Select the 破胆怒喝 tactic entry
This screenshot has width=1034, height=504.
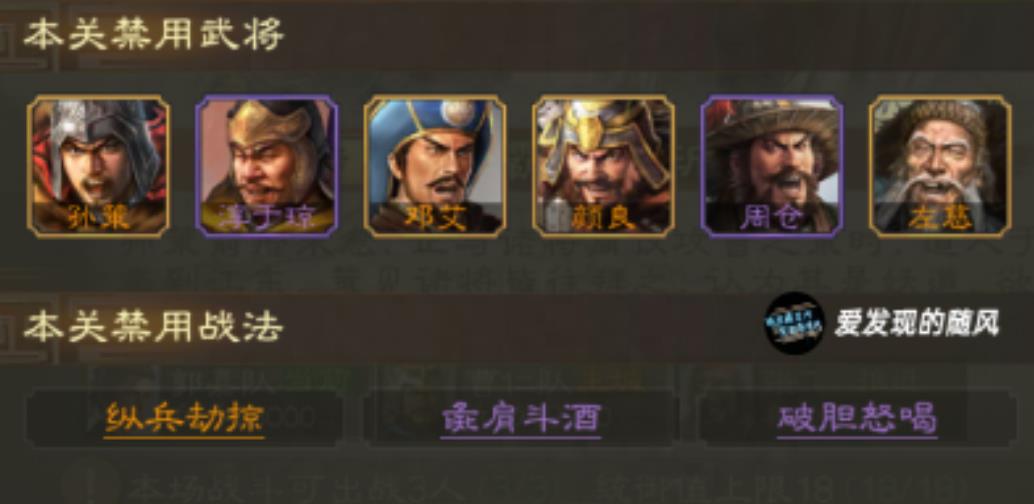[x=857, y=418]
